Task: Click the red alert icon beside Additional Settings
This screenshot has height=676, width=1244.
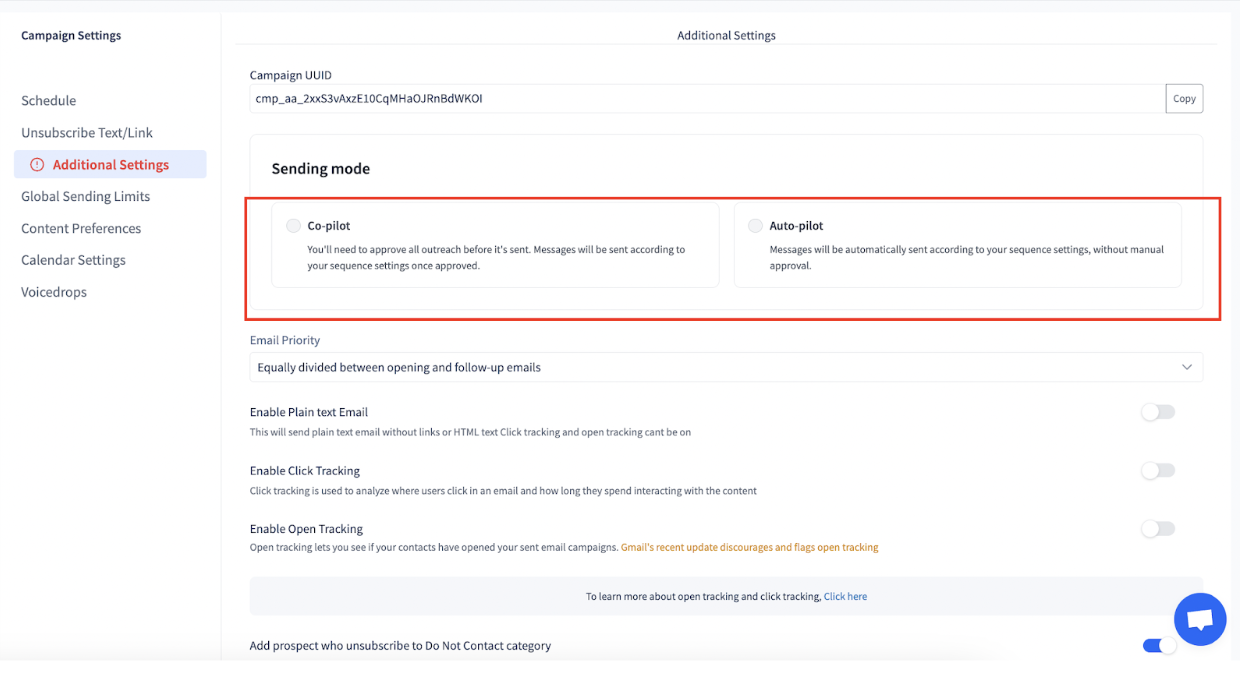Action: point(37,165)
